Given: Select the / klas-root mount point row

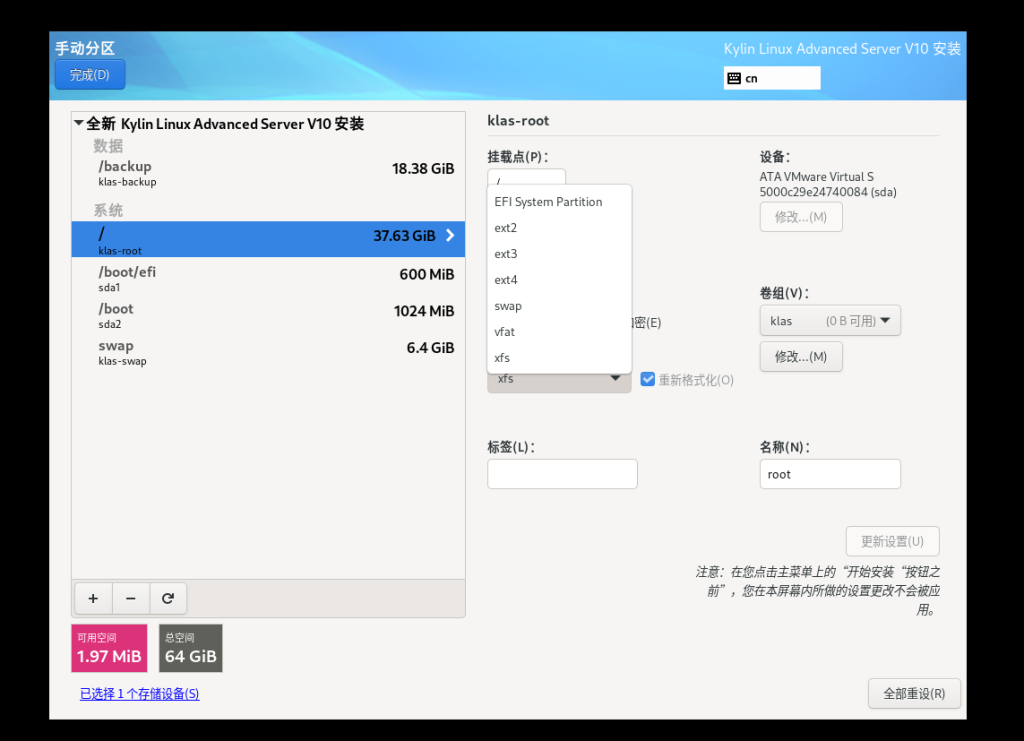Looking at the screenshot, I should [268, 239].
